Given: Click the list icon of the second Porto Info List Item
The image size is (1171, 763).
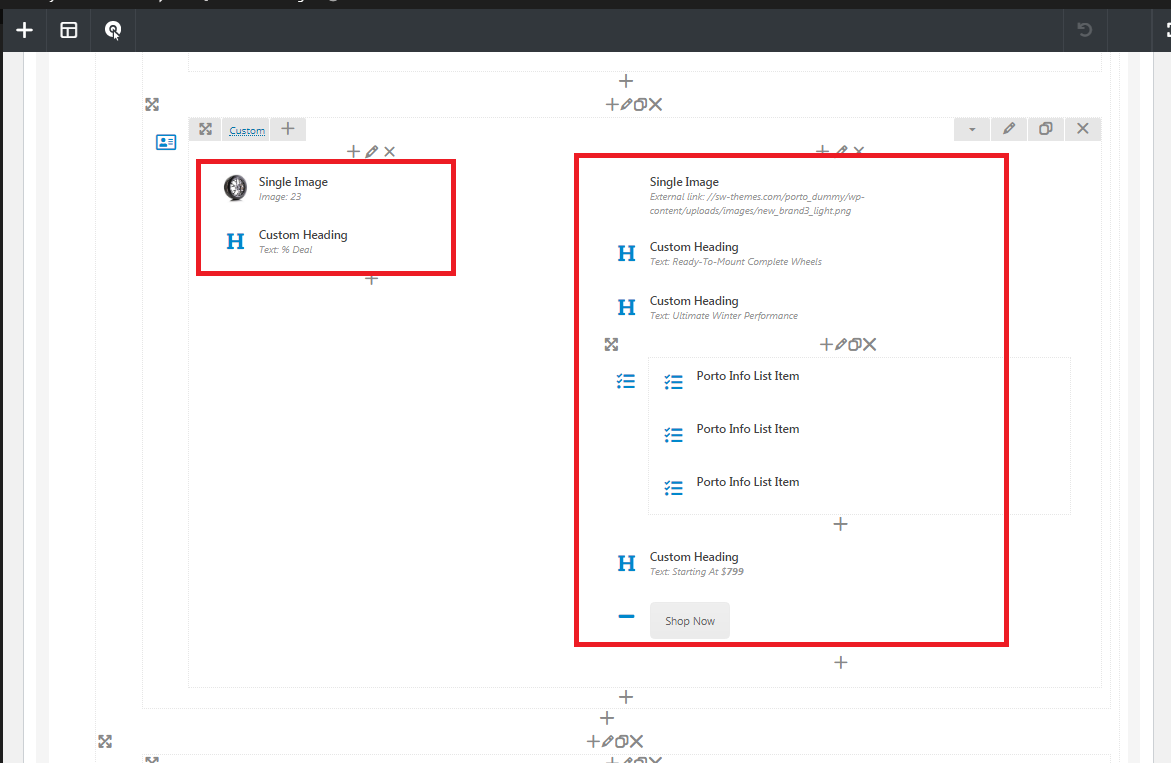Looking at the screenshot, I should [674, 435].
